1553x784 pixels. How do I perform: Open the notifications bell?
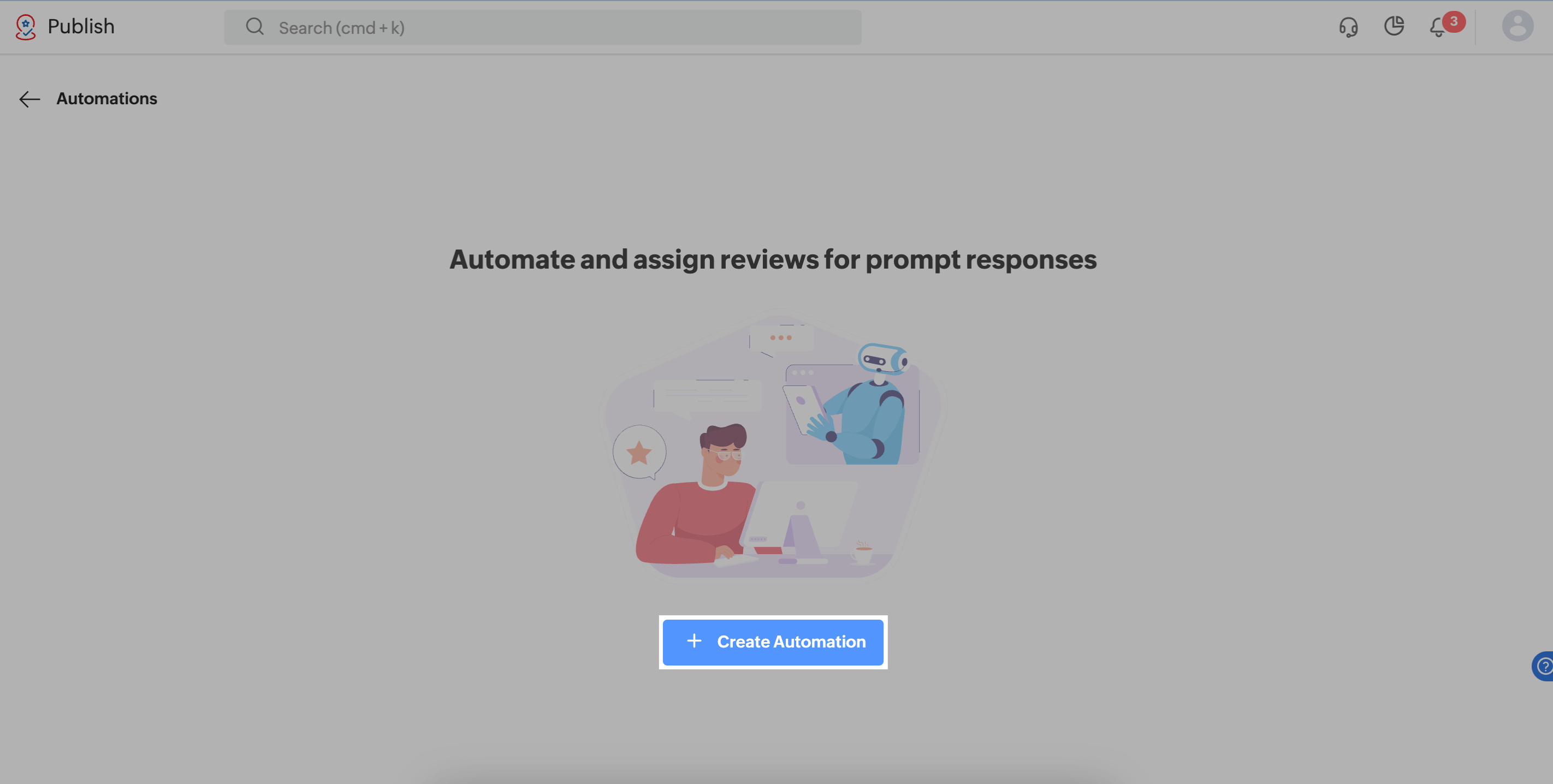tap(1438, 27)
